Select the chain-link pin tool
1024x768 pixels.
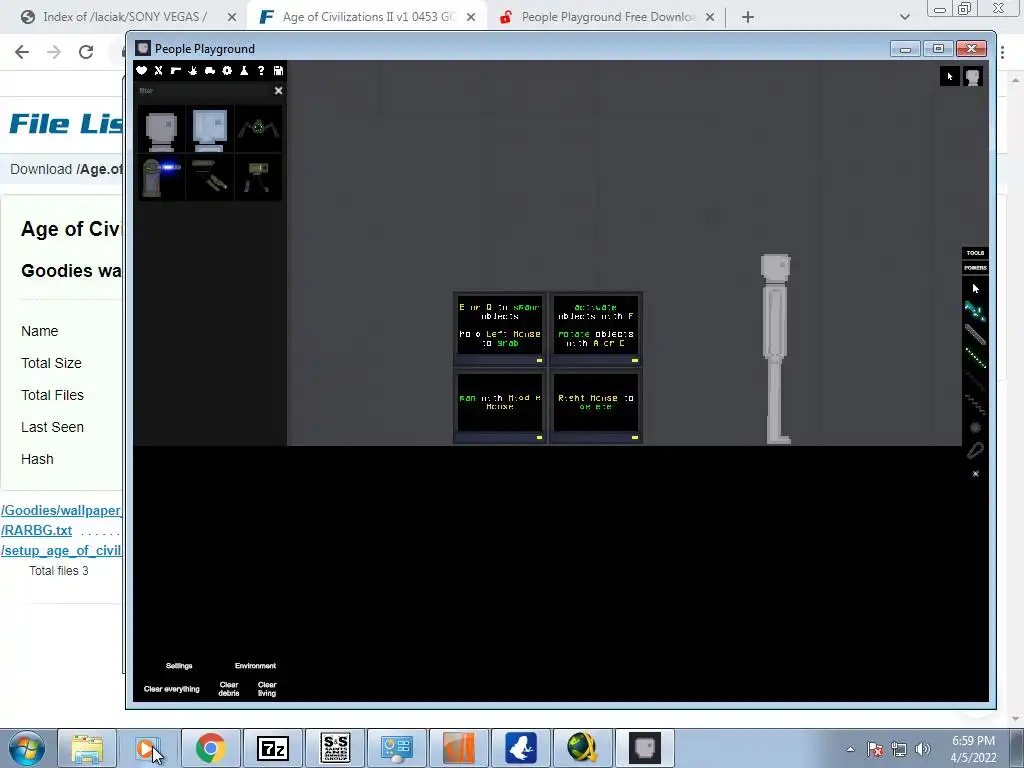point(975,451)
